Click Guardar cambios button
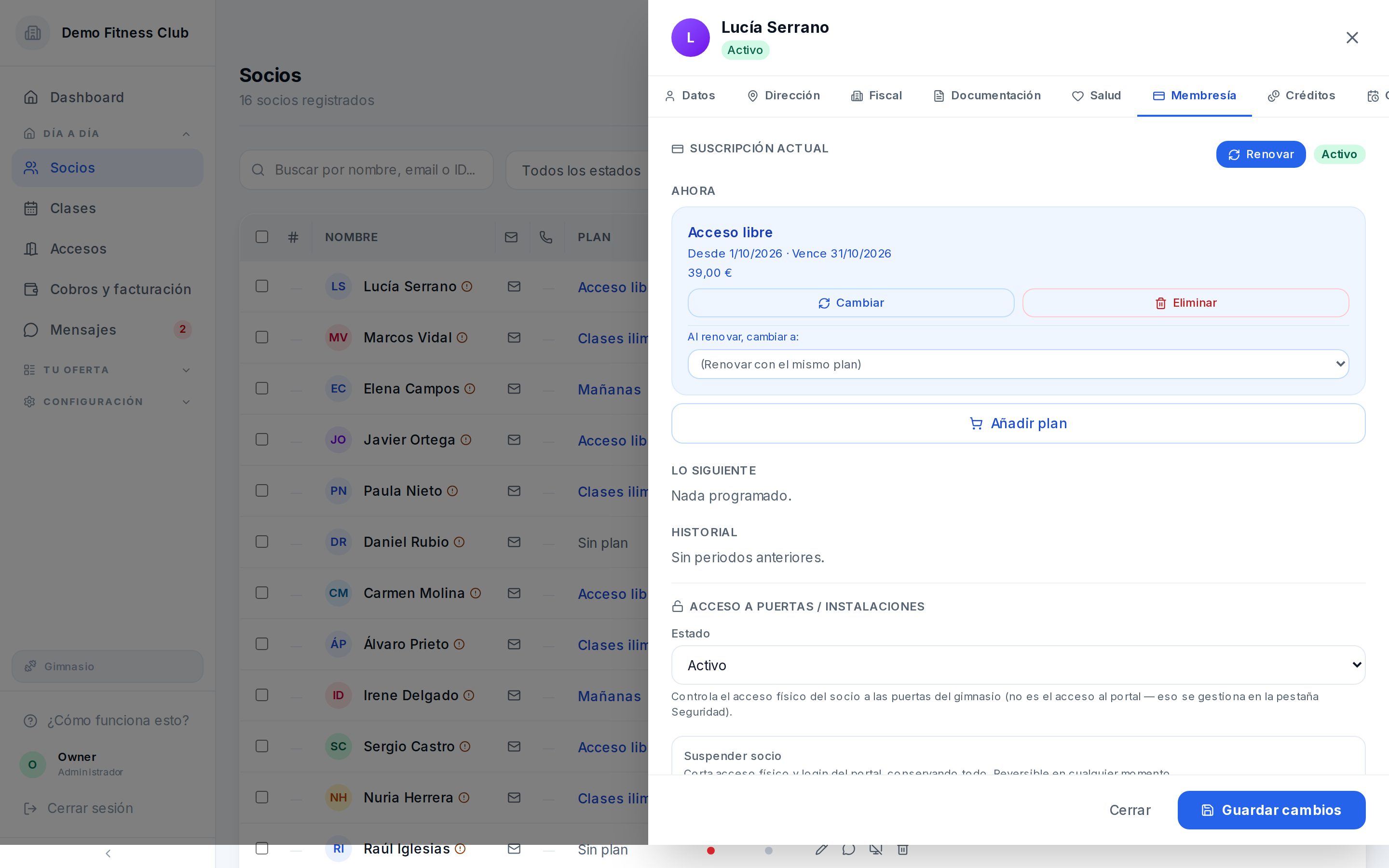1389x868 pixels. pos(1271,810)
